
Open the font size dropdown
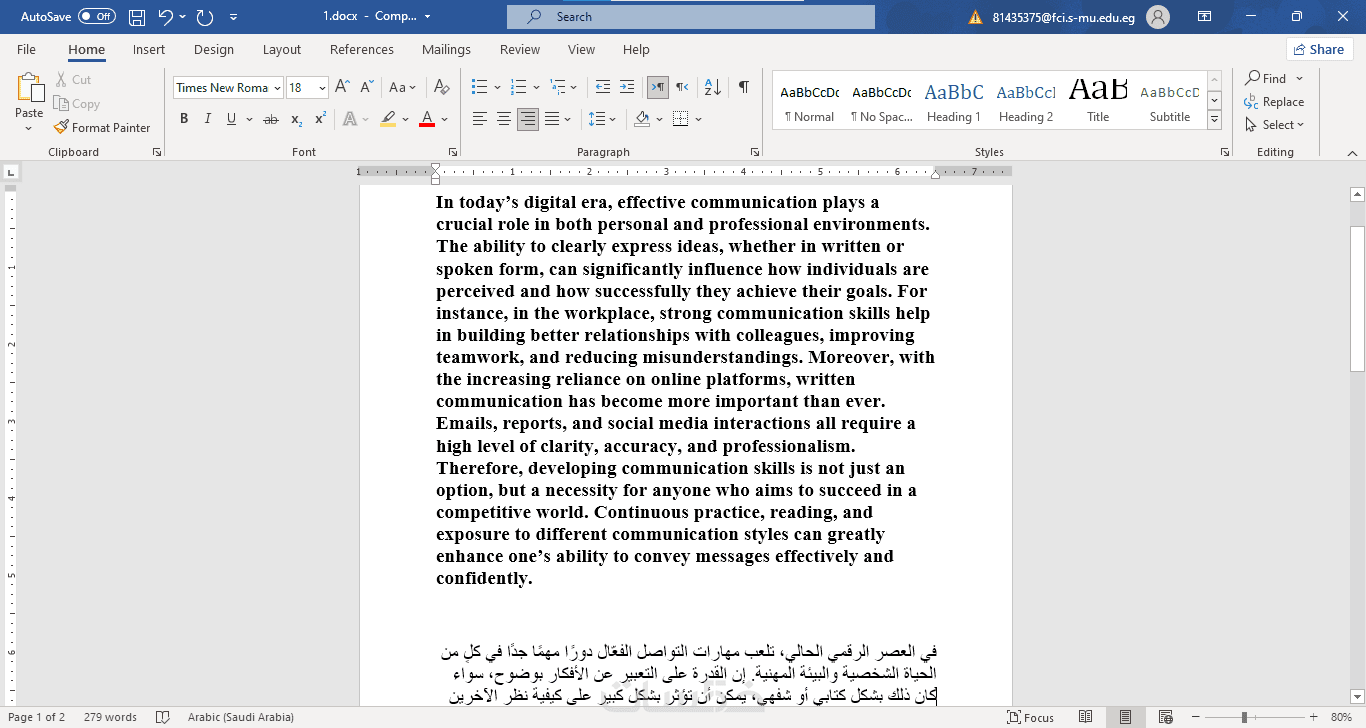322,88
